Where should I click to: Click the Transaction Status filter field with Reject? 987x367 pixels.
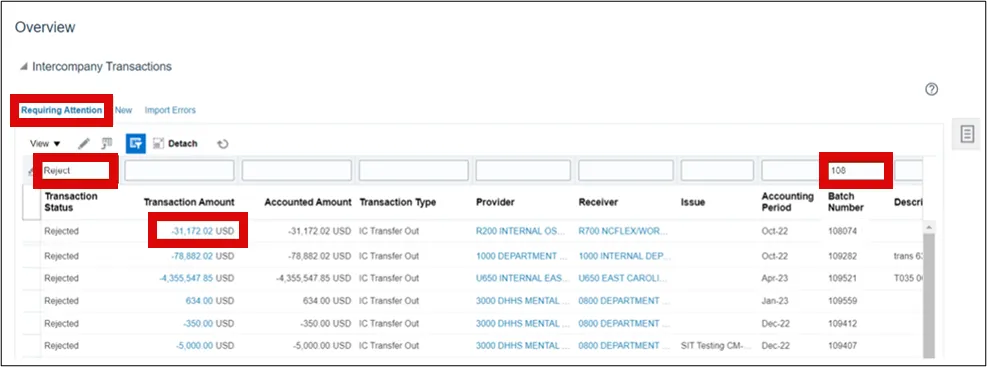(x=76, y=171)
